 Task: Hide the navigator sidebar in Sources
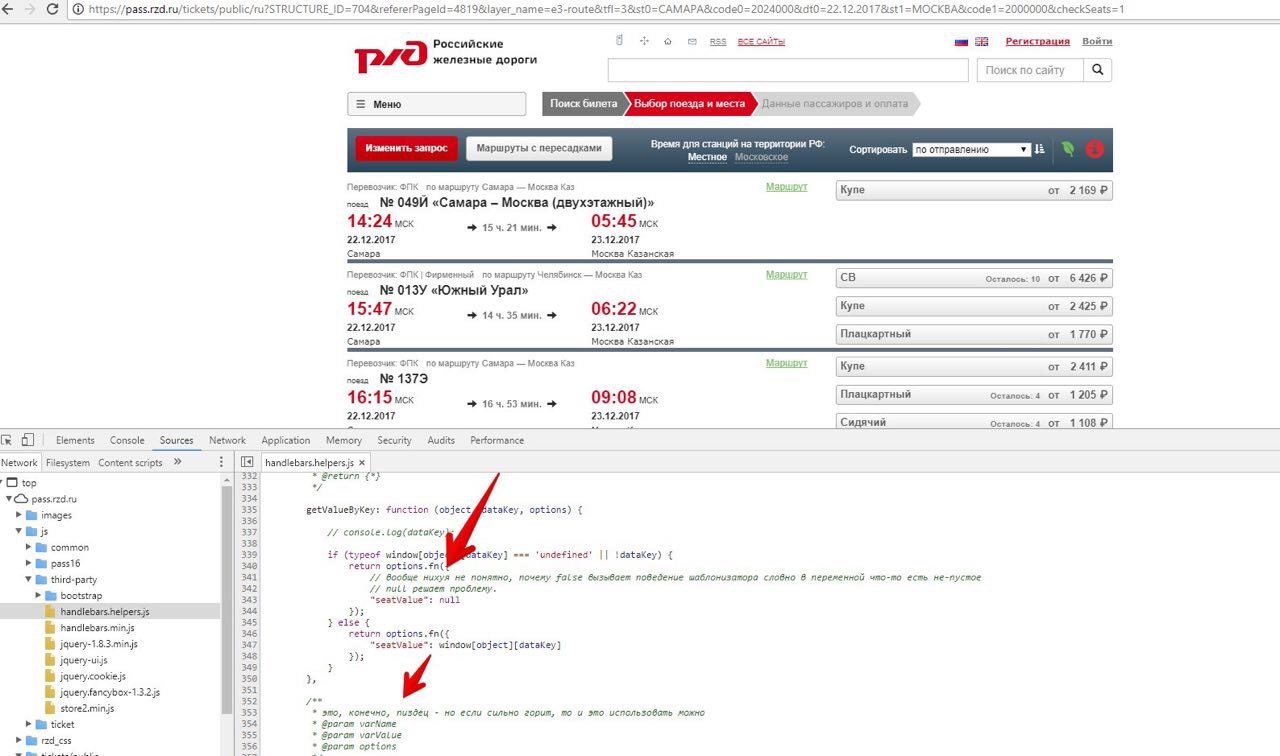coord(247,462)
